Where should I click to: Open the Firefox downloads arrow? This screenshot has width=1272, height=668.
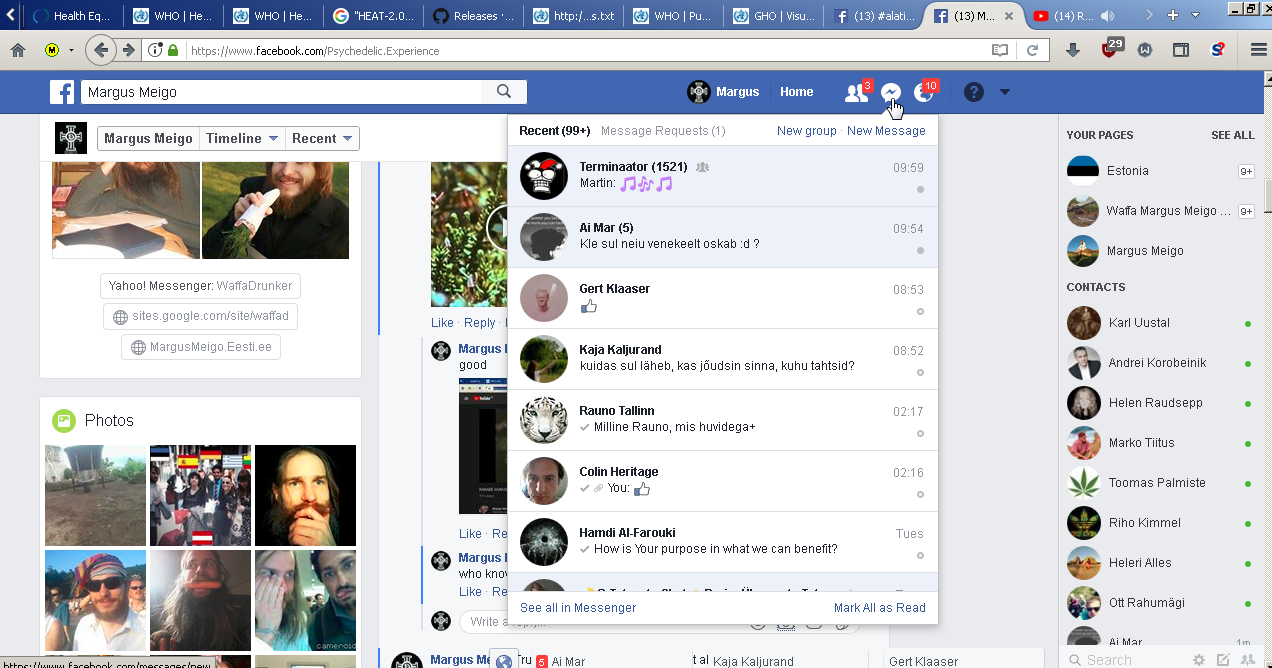tap(1073, 50)
